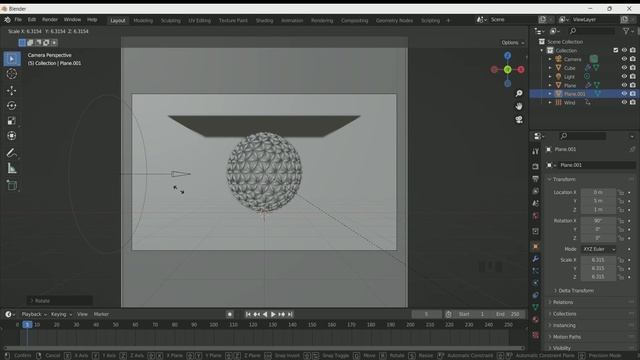Click the blue Z axis gizmo
The image size is (640, 360).
click(507, 56)
